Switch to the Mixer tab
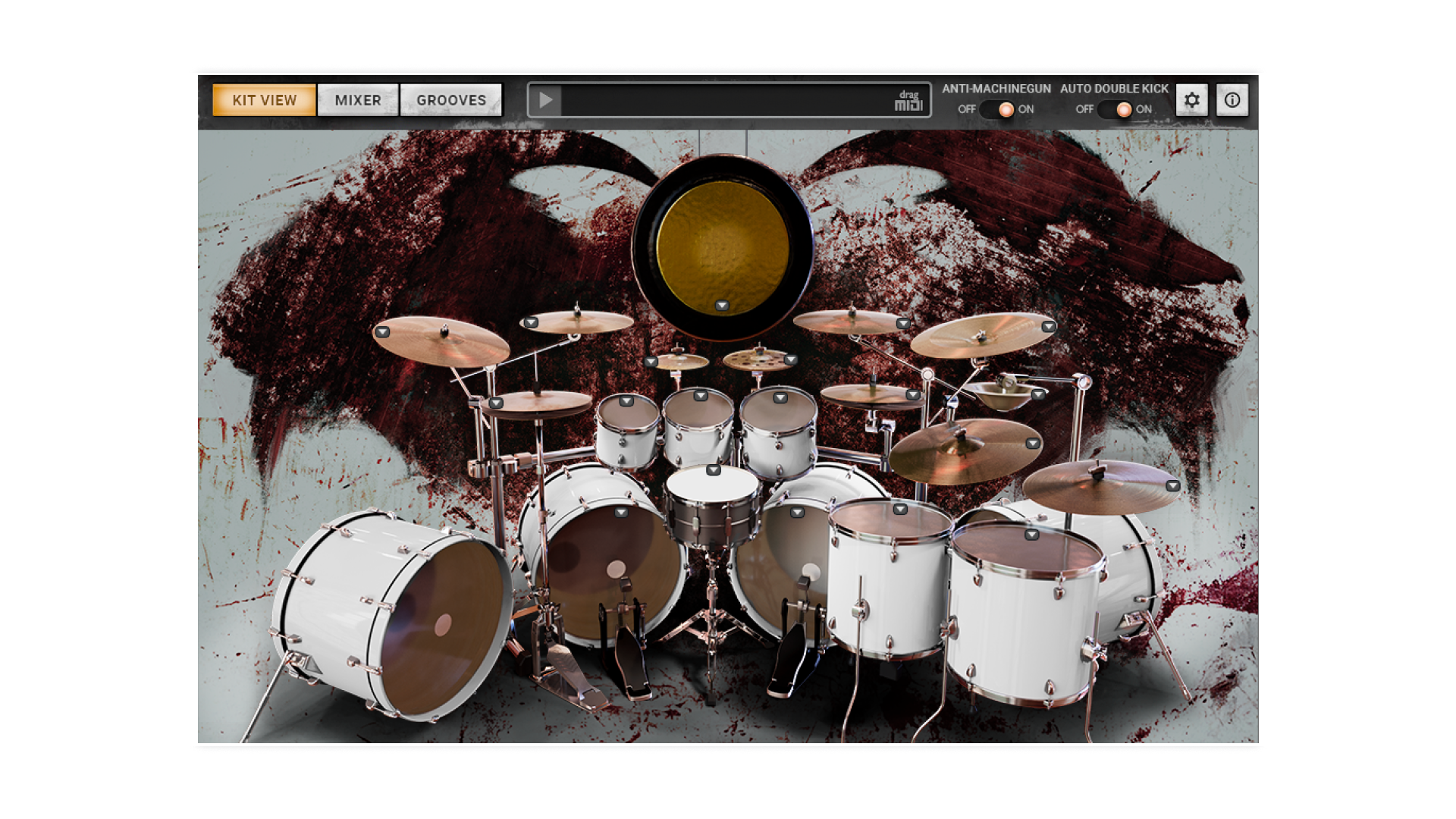Image resolution: width=1456 pixels, height=819 pixels. pyautogui.click(x=358, y=100)
